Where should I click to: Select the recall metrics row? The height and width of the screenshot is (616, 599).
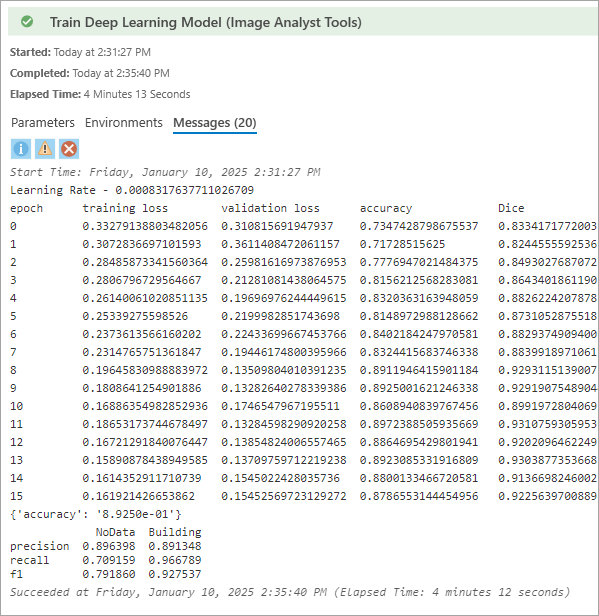coord(106,560)
